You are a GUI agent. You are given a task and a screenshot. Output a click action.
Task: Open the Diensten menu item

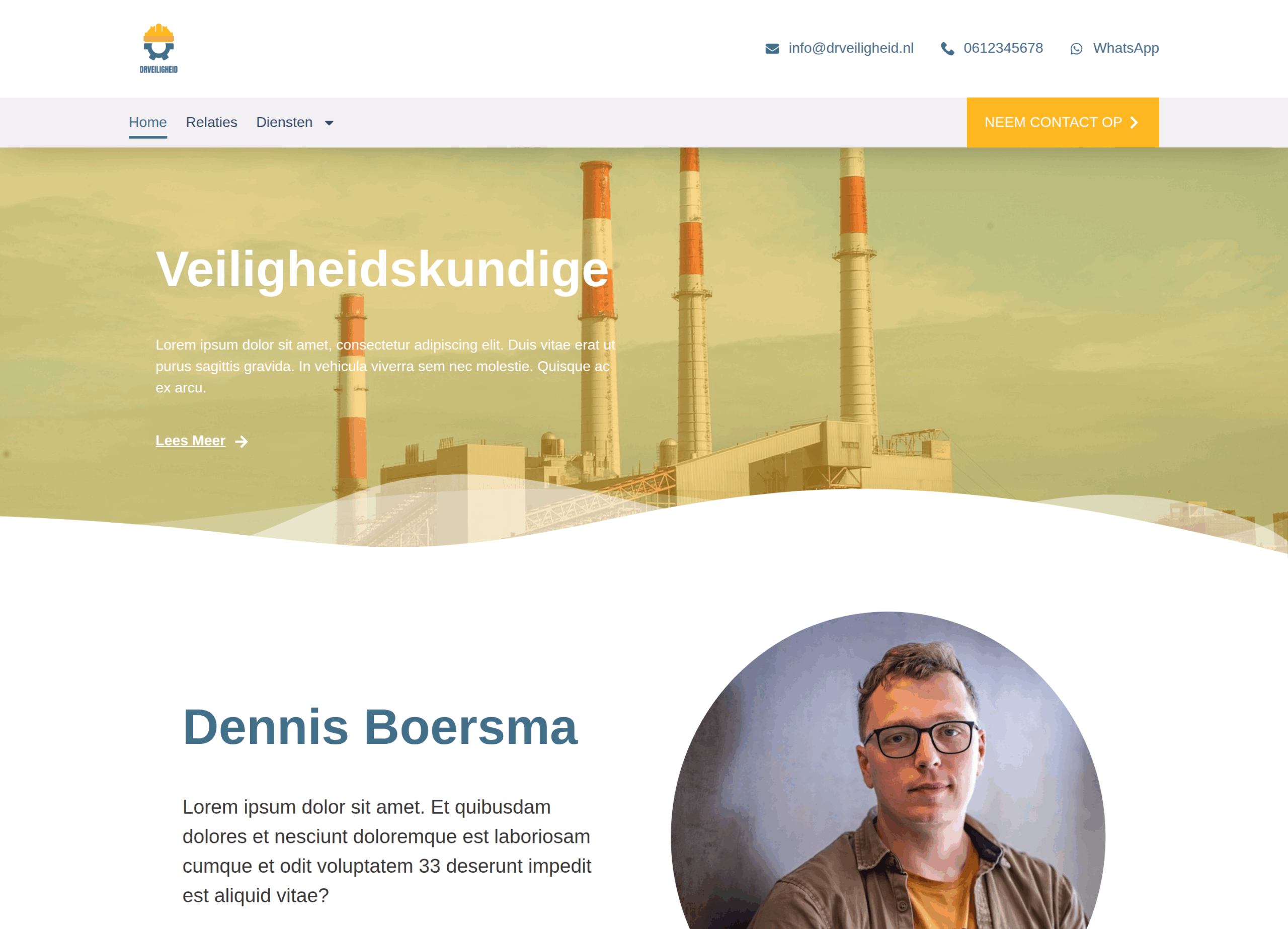(x=285, y=122)
